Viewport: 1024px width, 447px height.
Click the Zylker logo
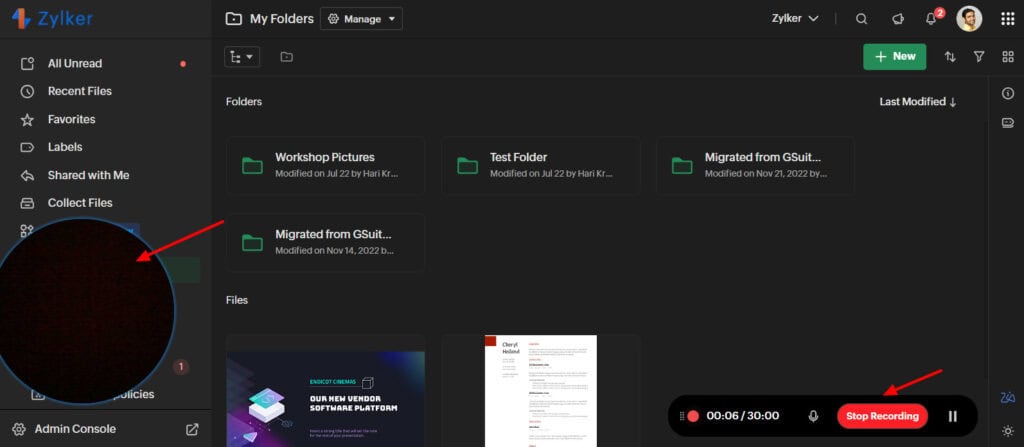(x=52, y=19)
